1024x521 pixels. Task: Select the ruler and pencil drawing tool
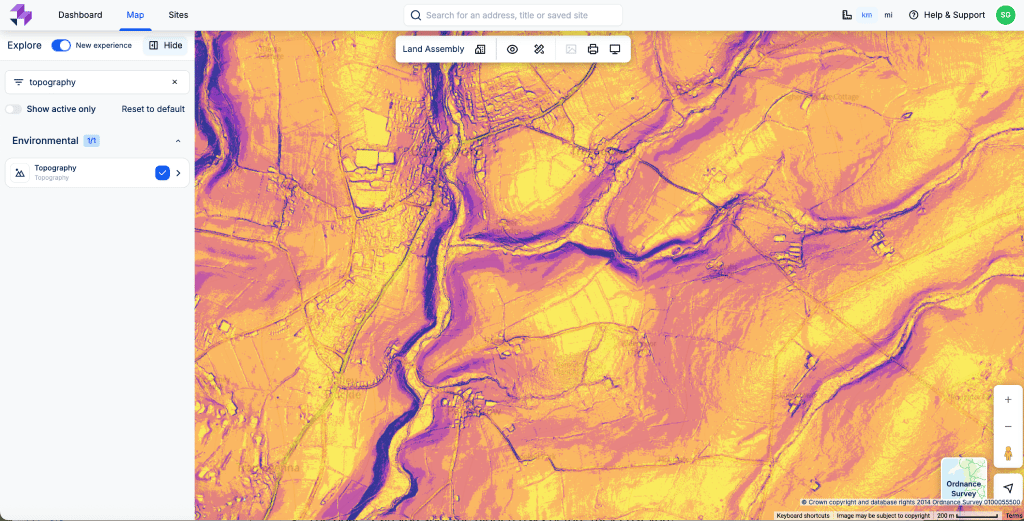click(539, 49)
